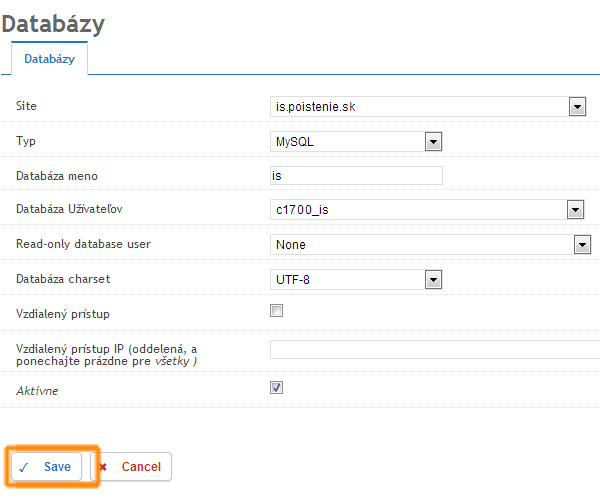Expand the Typ database type list
Image resolution: width=600 pixels, height=500 pixels.
pyautogui.click(x=350, y=141)
